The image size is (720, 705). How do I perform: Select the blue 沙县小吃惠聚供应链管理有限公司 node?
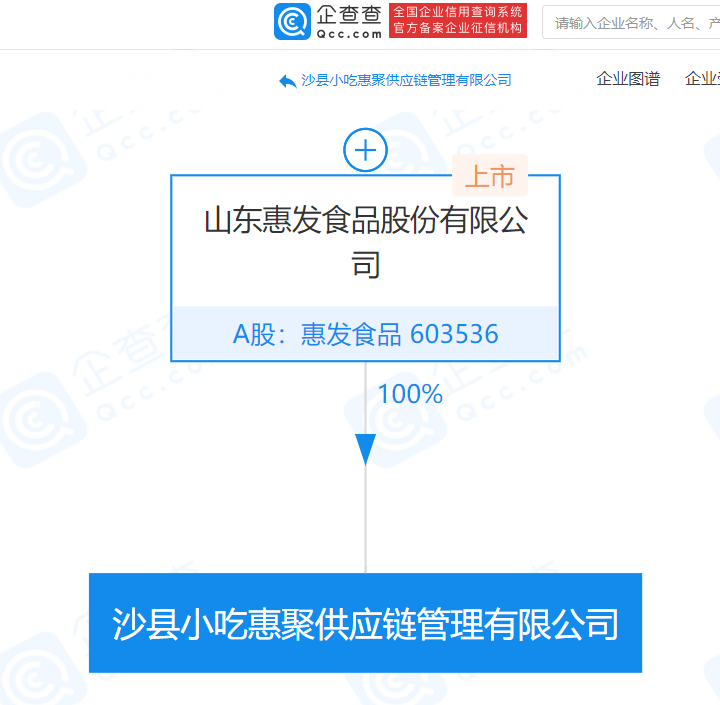click(366, 623)
